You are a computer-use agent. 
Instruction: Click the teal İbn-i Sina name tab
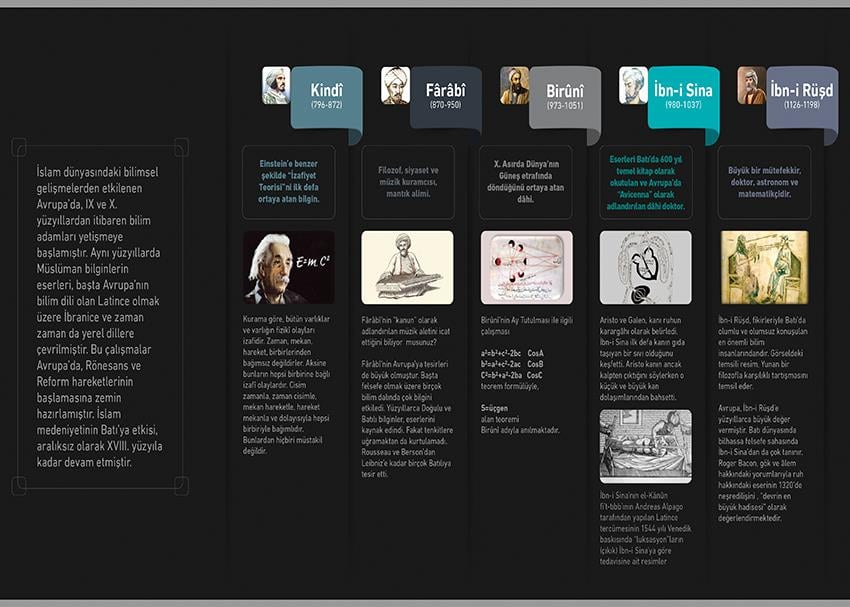click(x=684, y=97)
